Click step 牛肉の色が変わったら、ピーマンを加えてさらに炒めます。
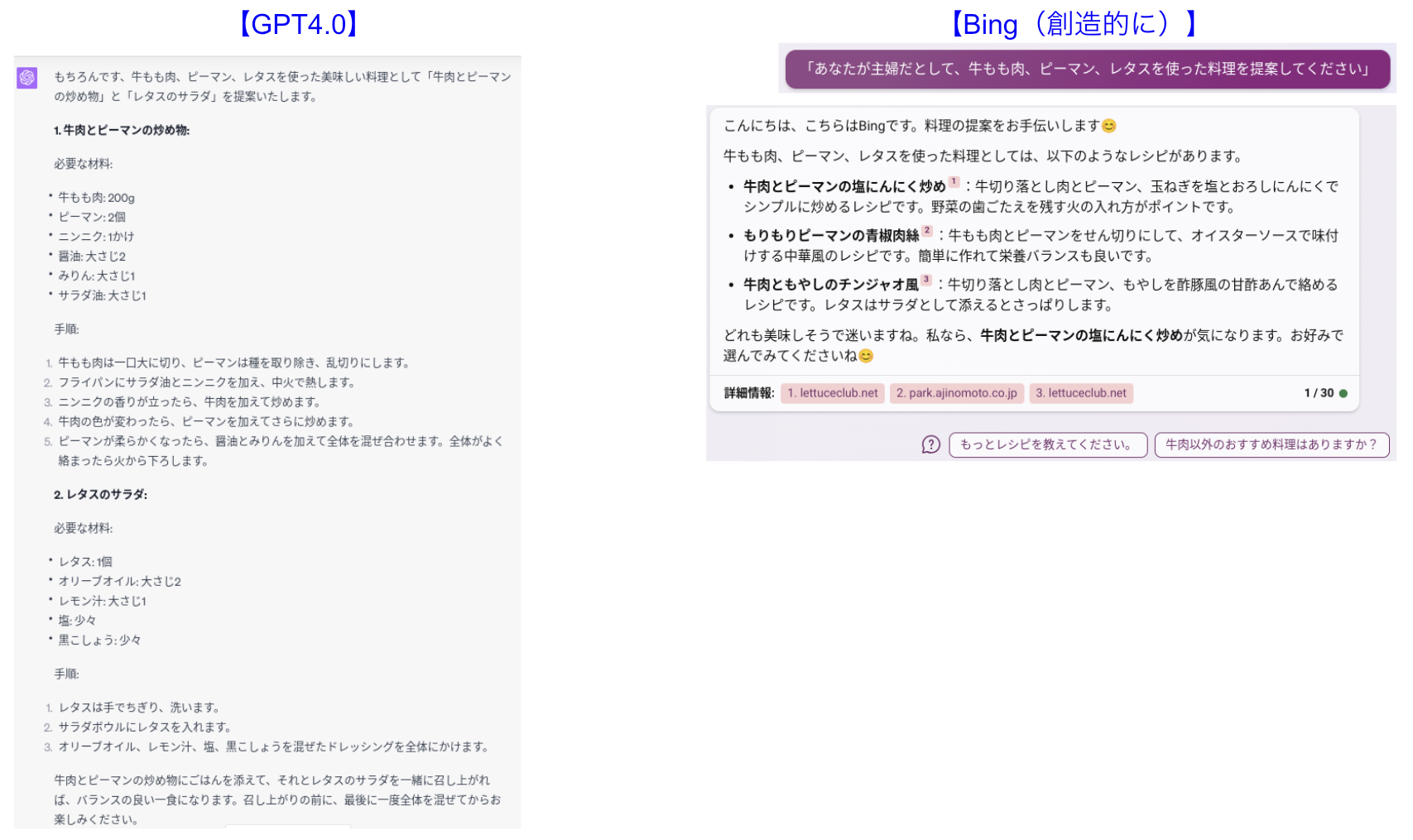The width and height of the screenshot is (1413, 840). [206, 421]
